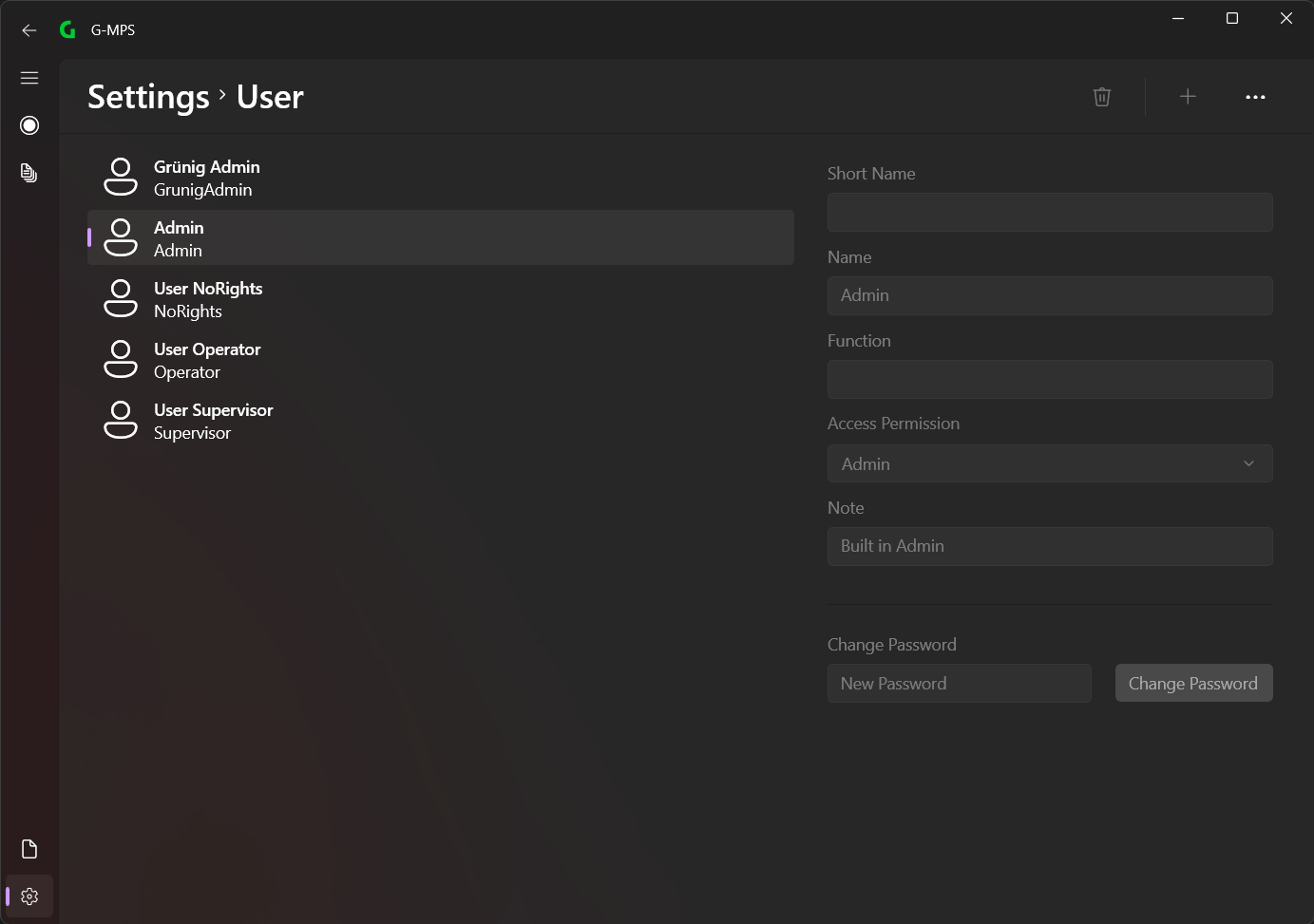
Task: Select the Operator user name text
Action: coord(187,372)
